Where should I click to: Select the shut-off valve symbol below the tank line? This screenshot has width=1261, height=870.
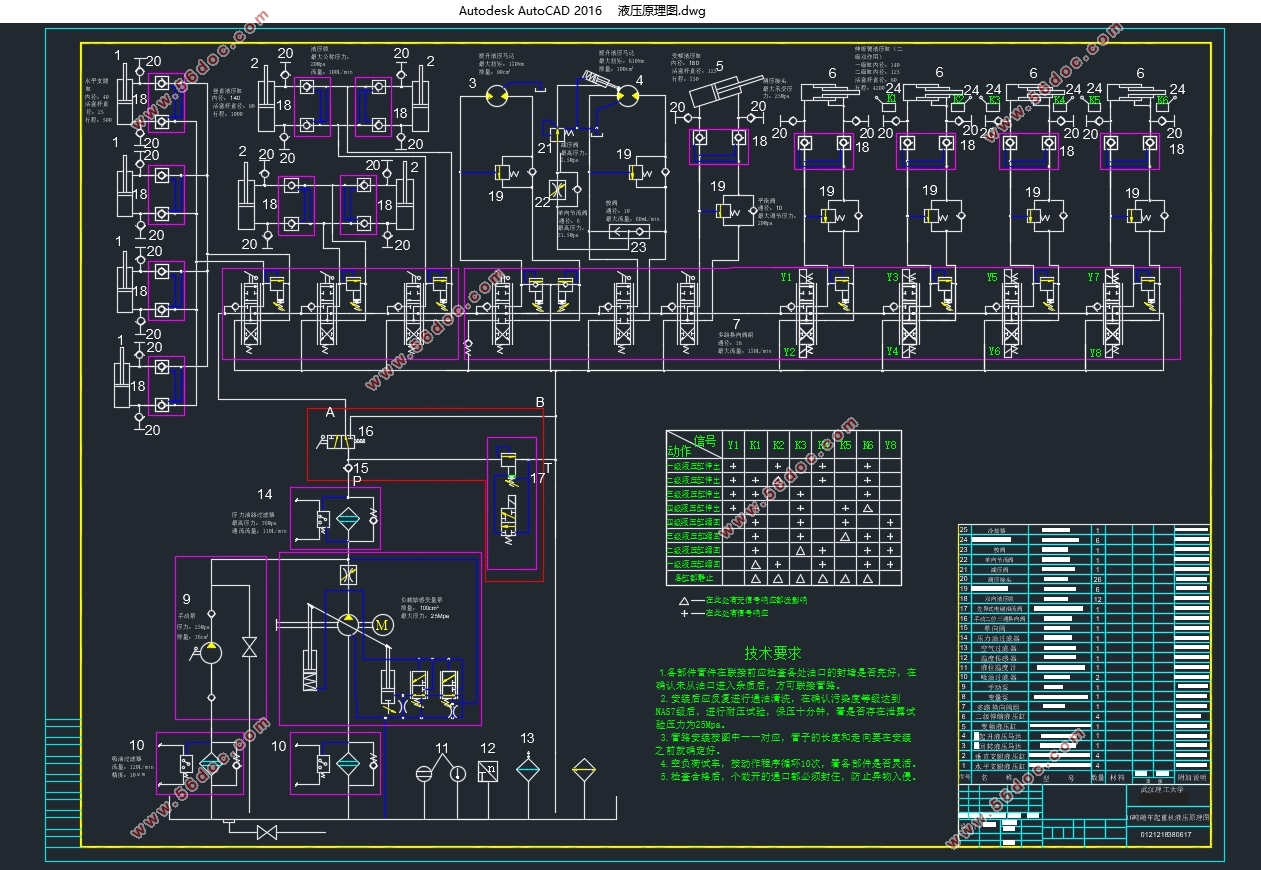266,832
